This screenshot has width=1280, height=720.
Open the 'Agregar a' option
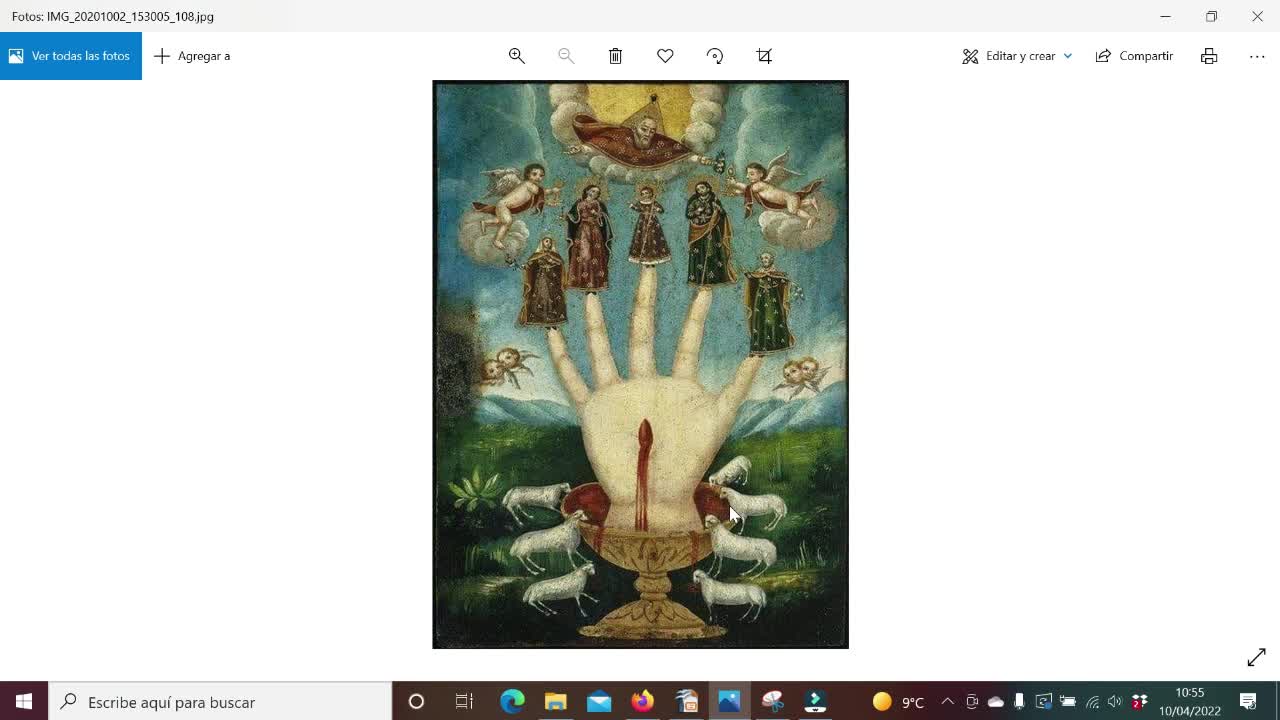[192, 56]
